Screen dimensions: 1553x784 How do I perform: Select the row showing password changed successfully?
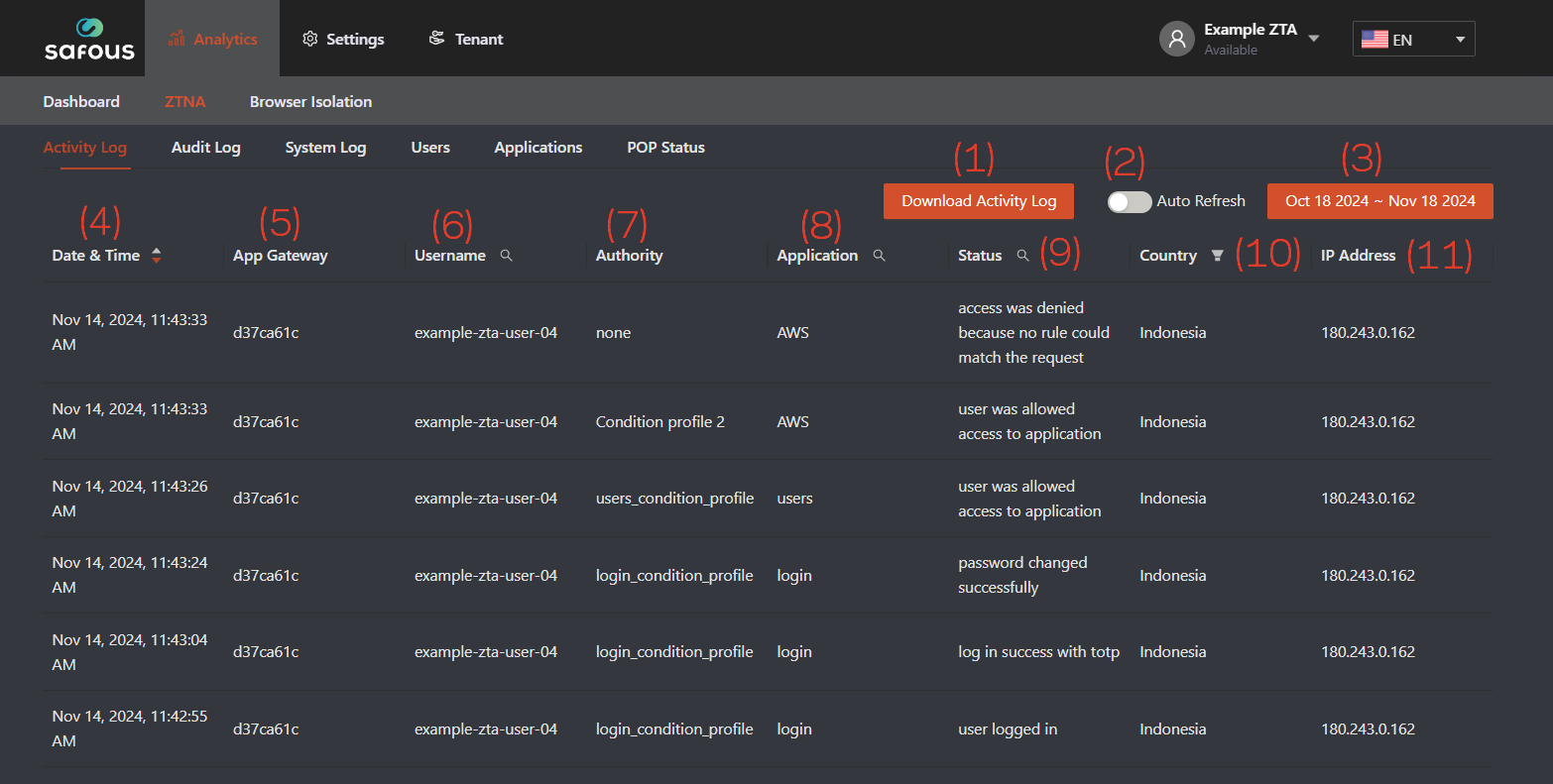(776, 575)
